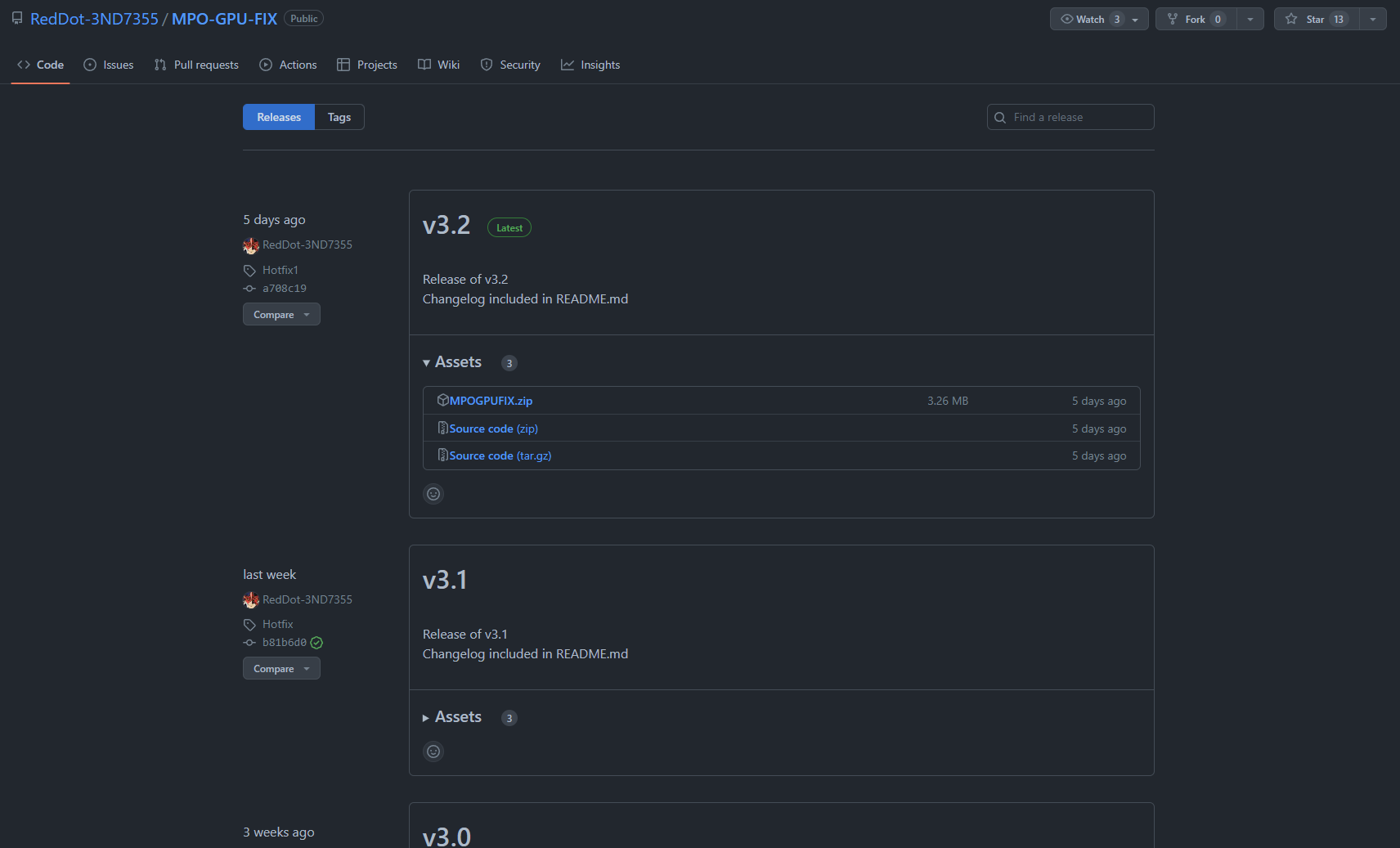The height and width of the screenshot is (848, 1400).
Task: Add a reaction to v3.2 release
Action: 433,494
